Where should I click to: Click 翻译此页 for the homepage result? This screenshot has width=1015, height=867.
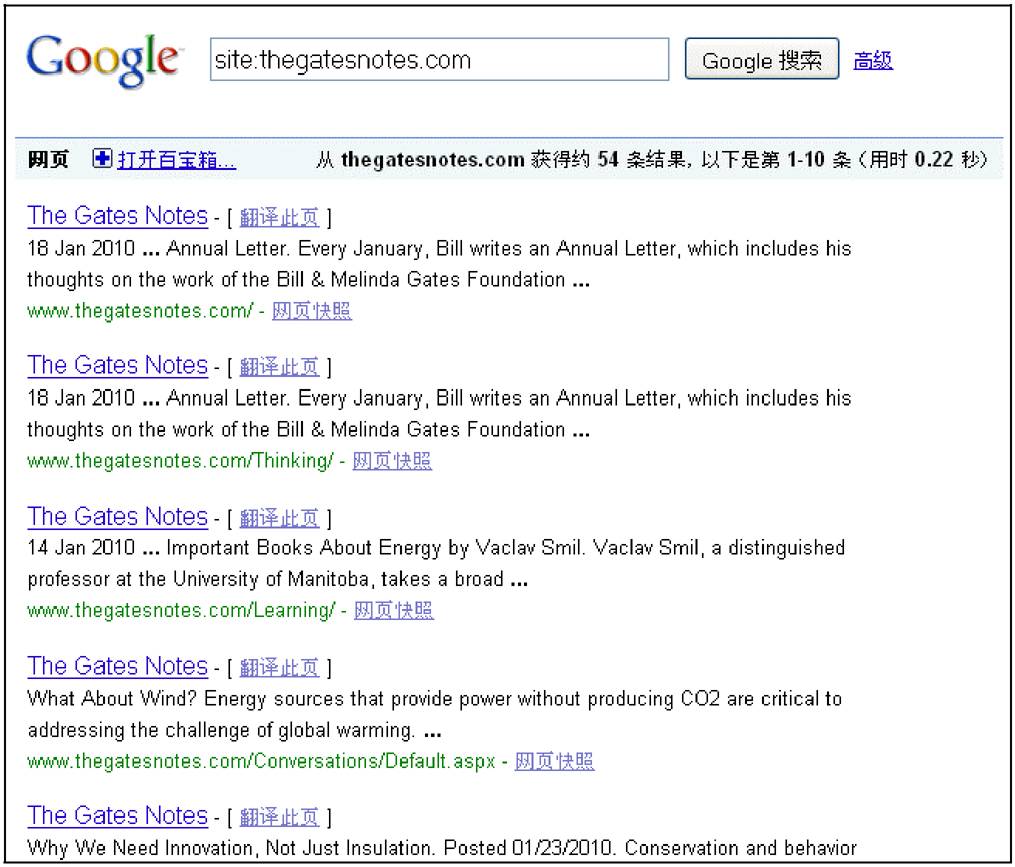(x=279, y=218)
